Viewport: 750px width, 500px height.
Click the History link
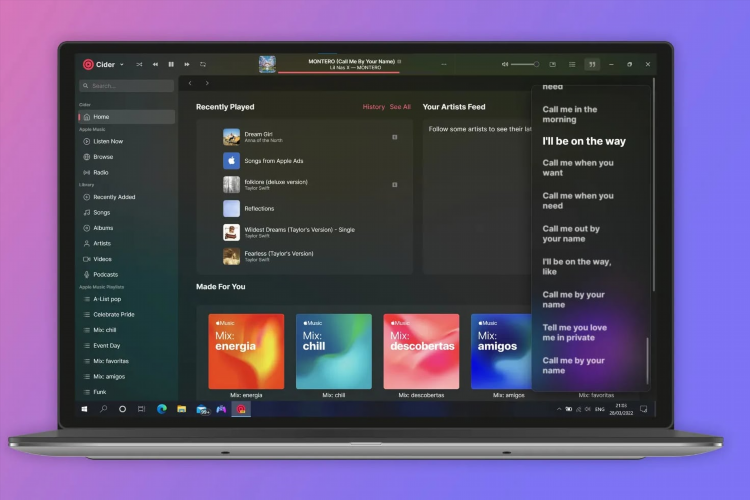[374, 107]
